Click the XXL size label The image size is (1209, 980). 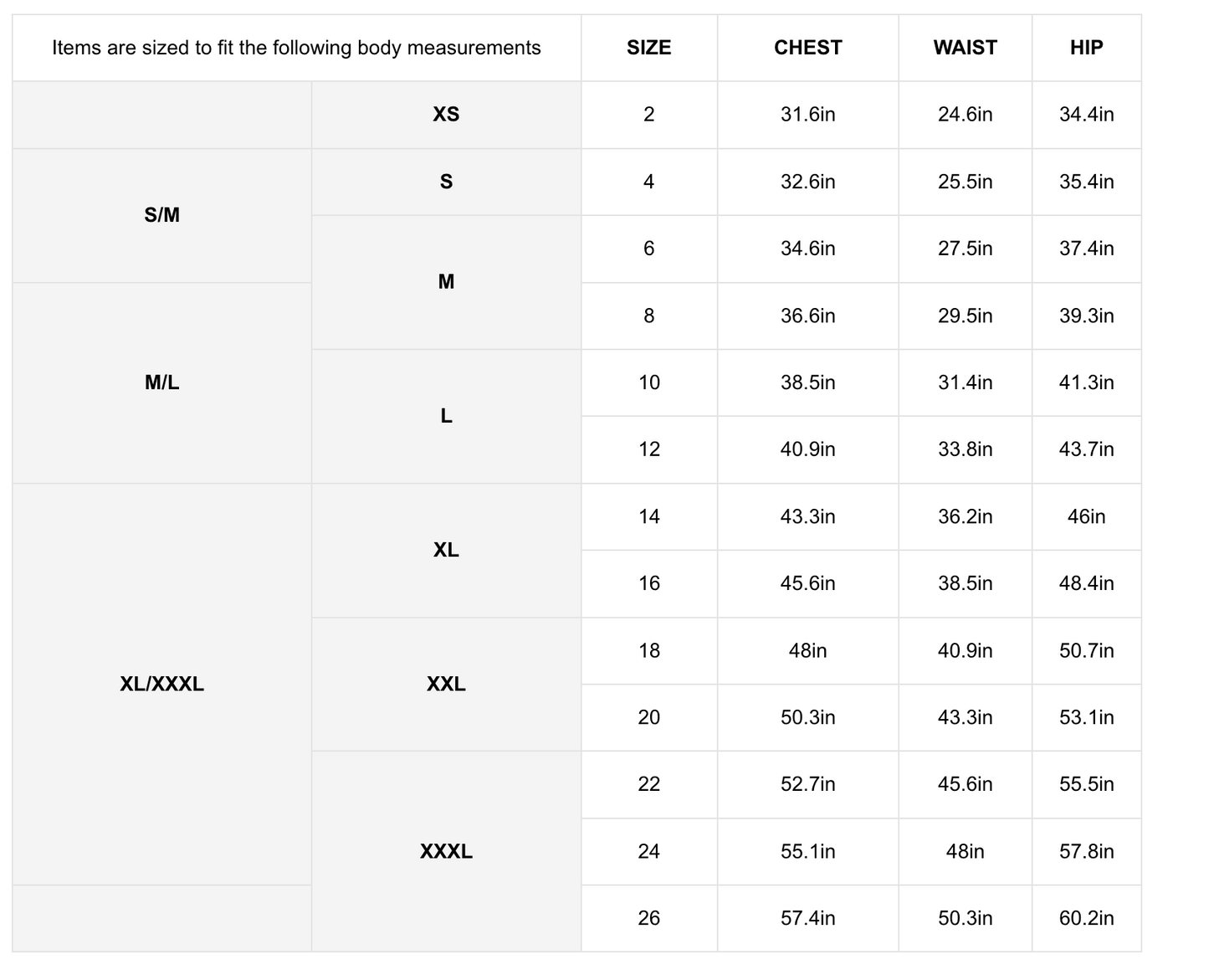coord(446,684)
